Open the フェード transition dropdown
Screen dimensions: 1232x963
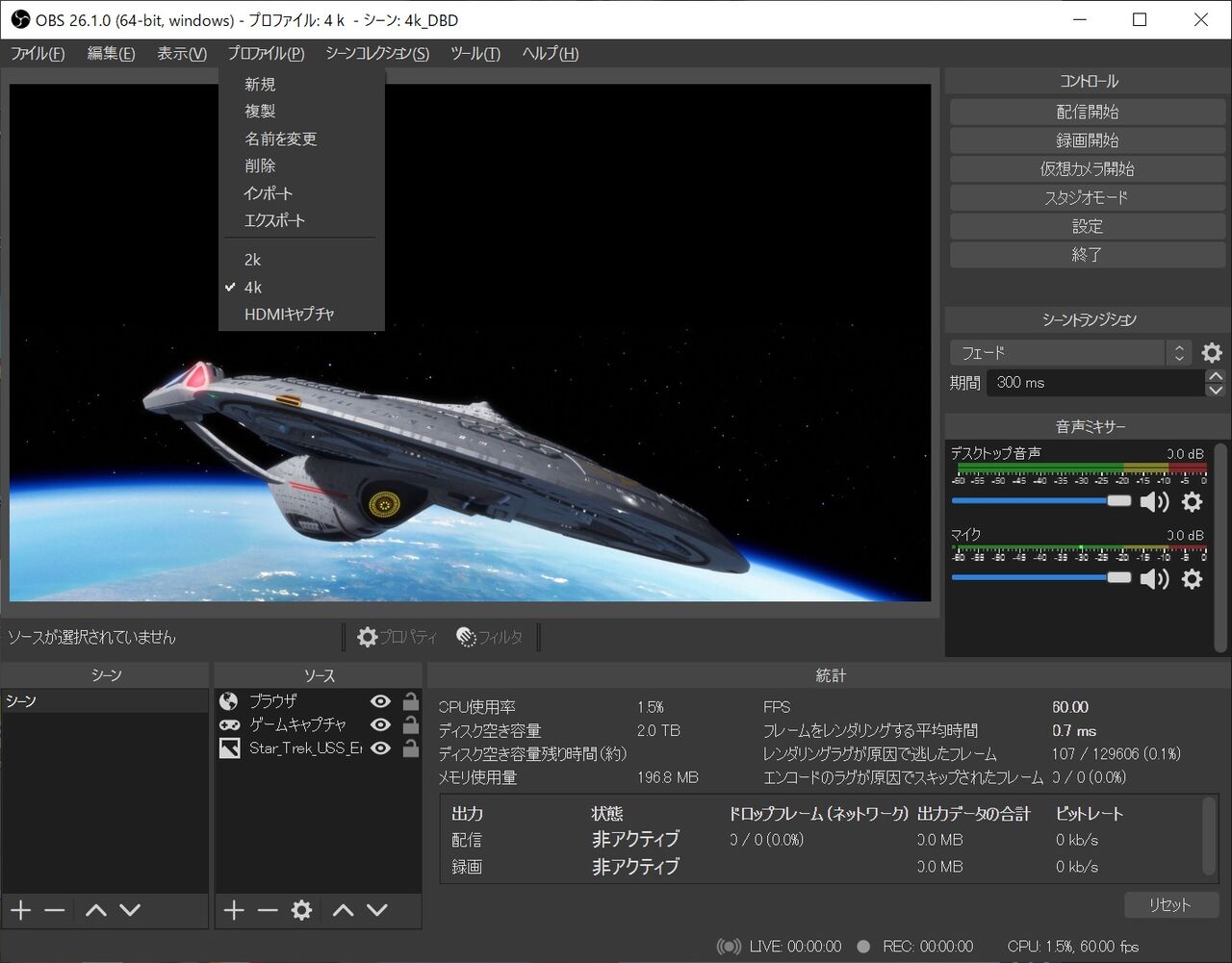coord(1070,353)
